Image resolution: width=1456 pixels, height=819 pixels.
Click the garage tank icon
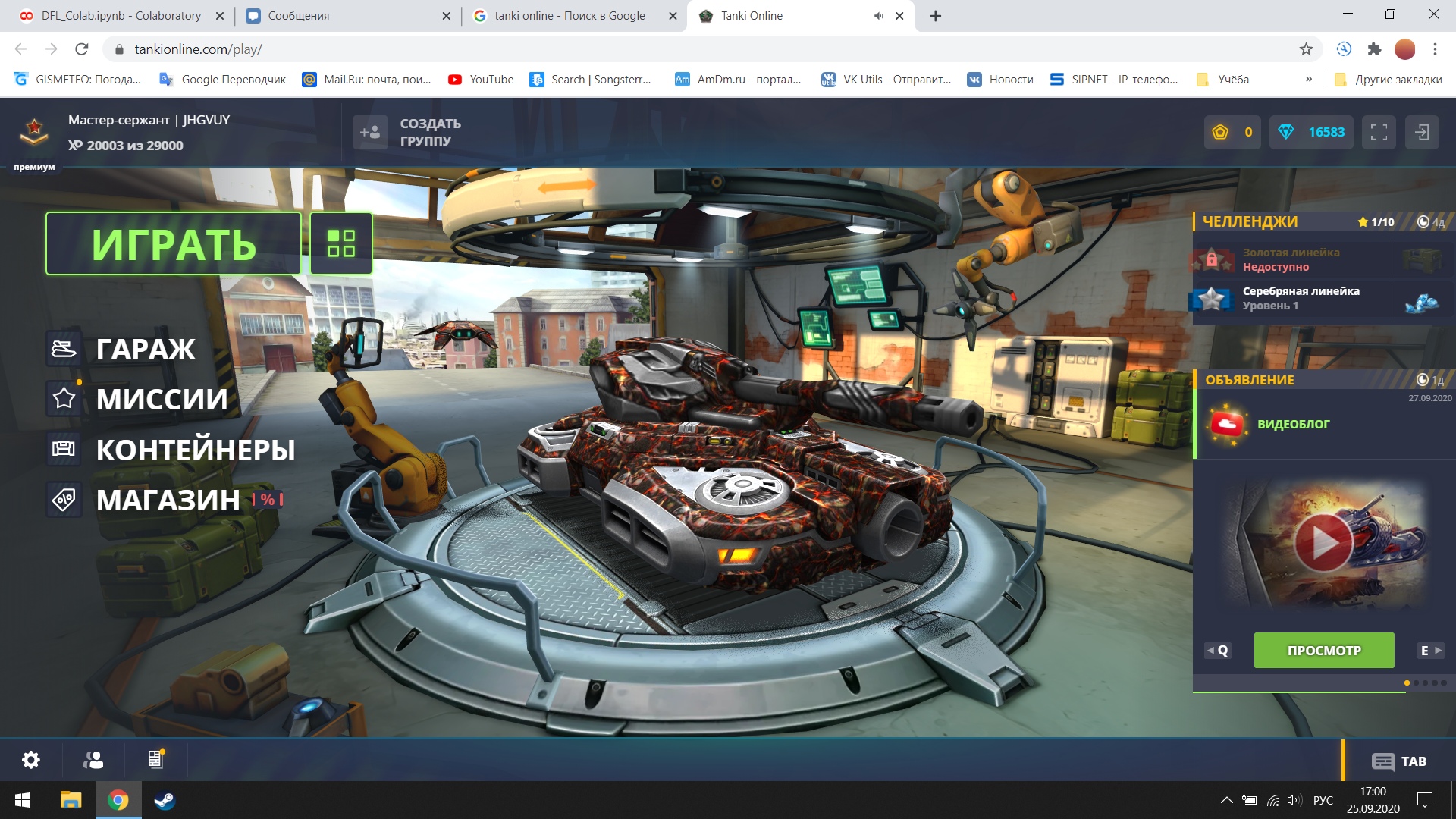coord(64,349)
